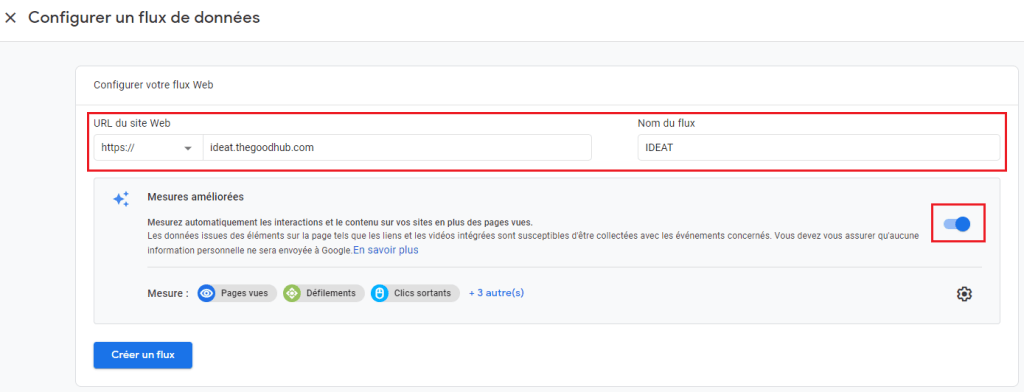Click the Mesures améliorées sparkle icon
The image size is (1024, 392).
click(x=121, y=199)
